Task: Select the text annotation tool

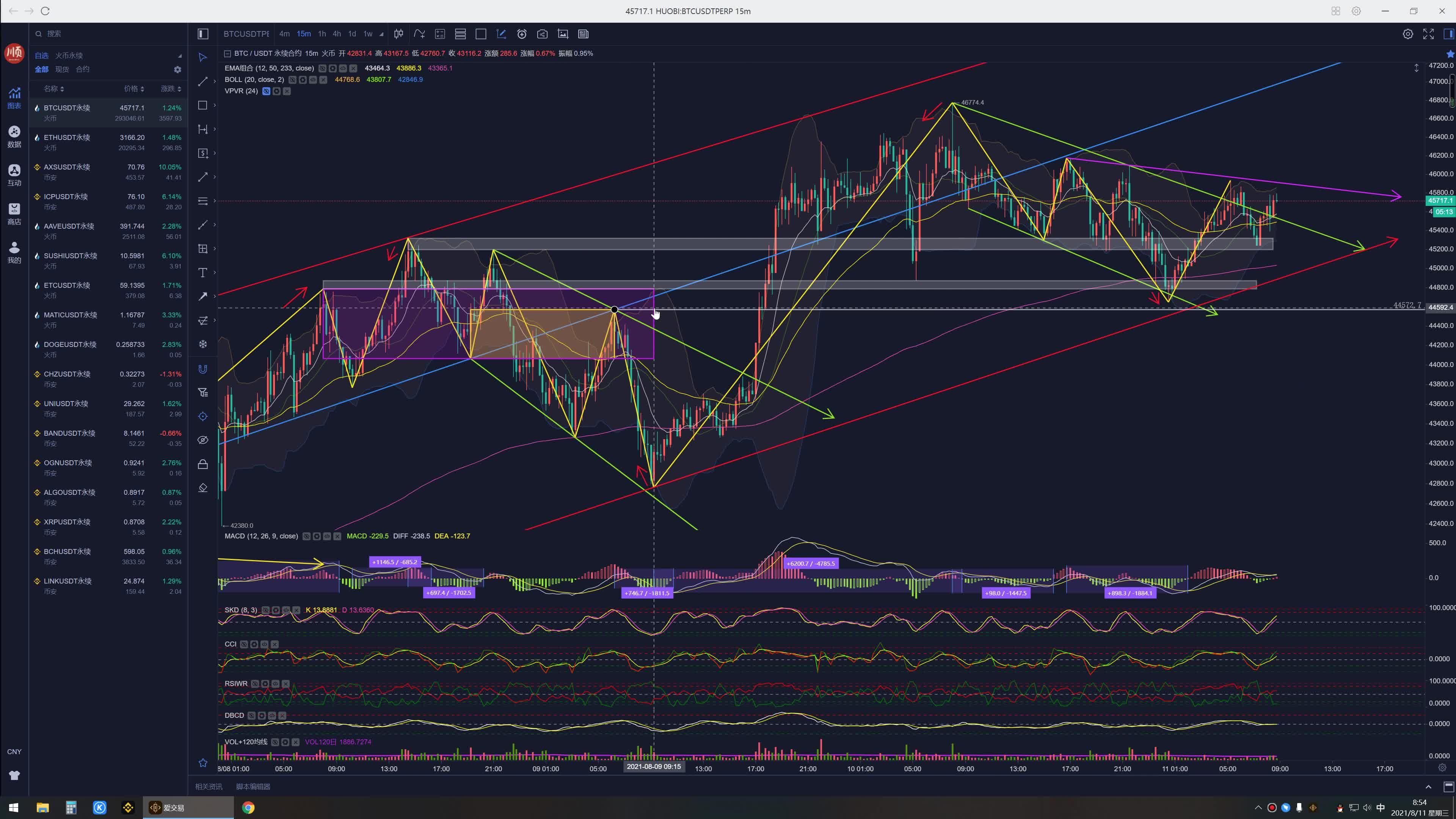Action: pos(202,273)
